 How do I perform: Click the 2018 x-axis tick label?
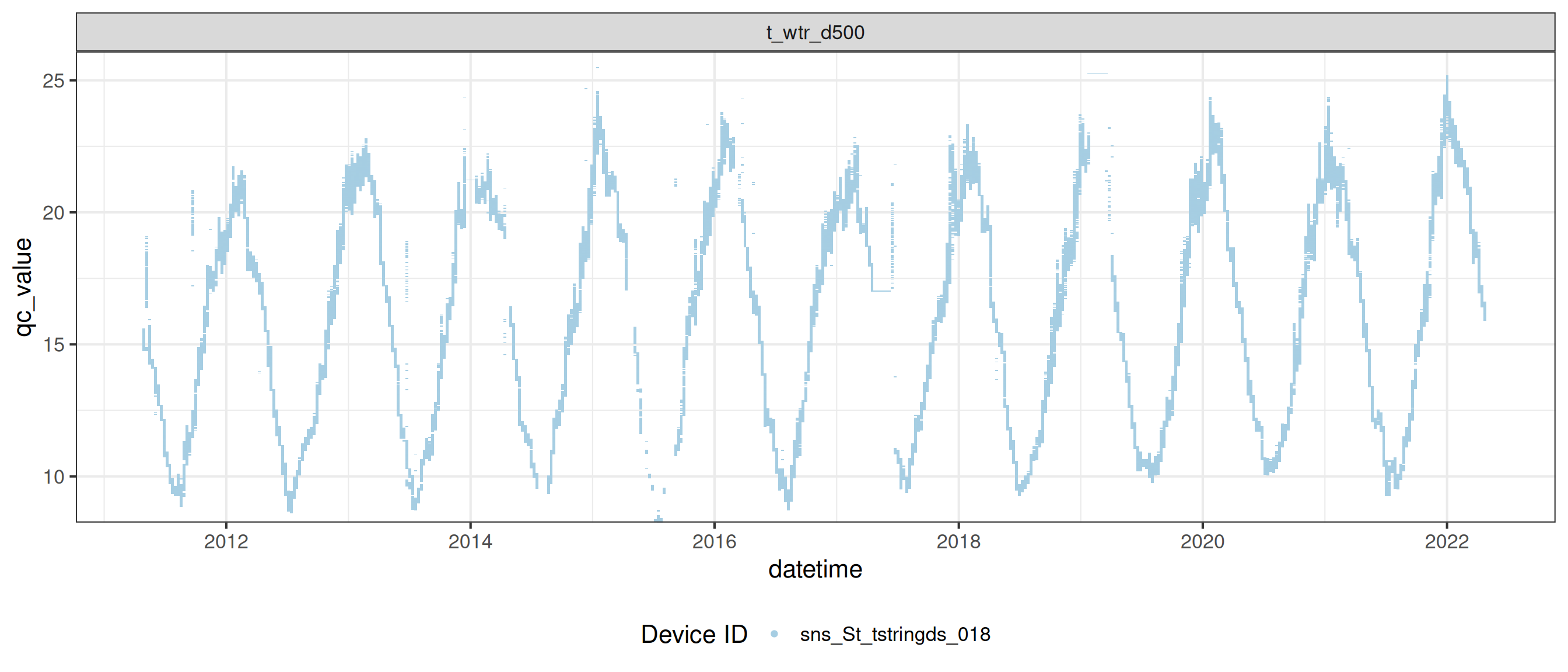pos(958,541)
